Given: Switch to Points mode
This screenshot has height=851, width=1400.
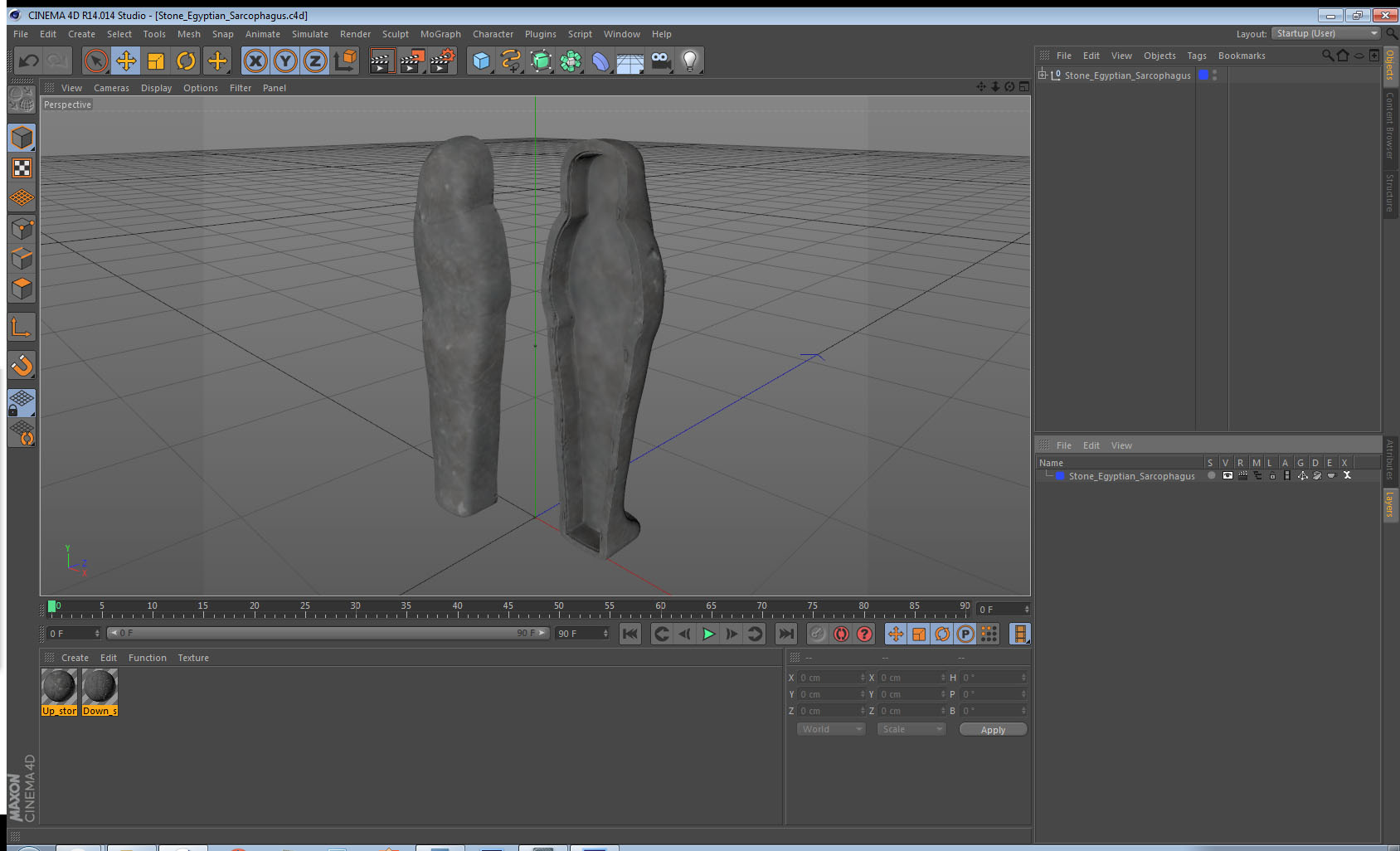Looking at the screenshot, I should pyautogui.click(x=22, y=229).
